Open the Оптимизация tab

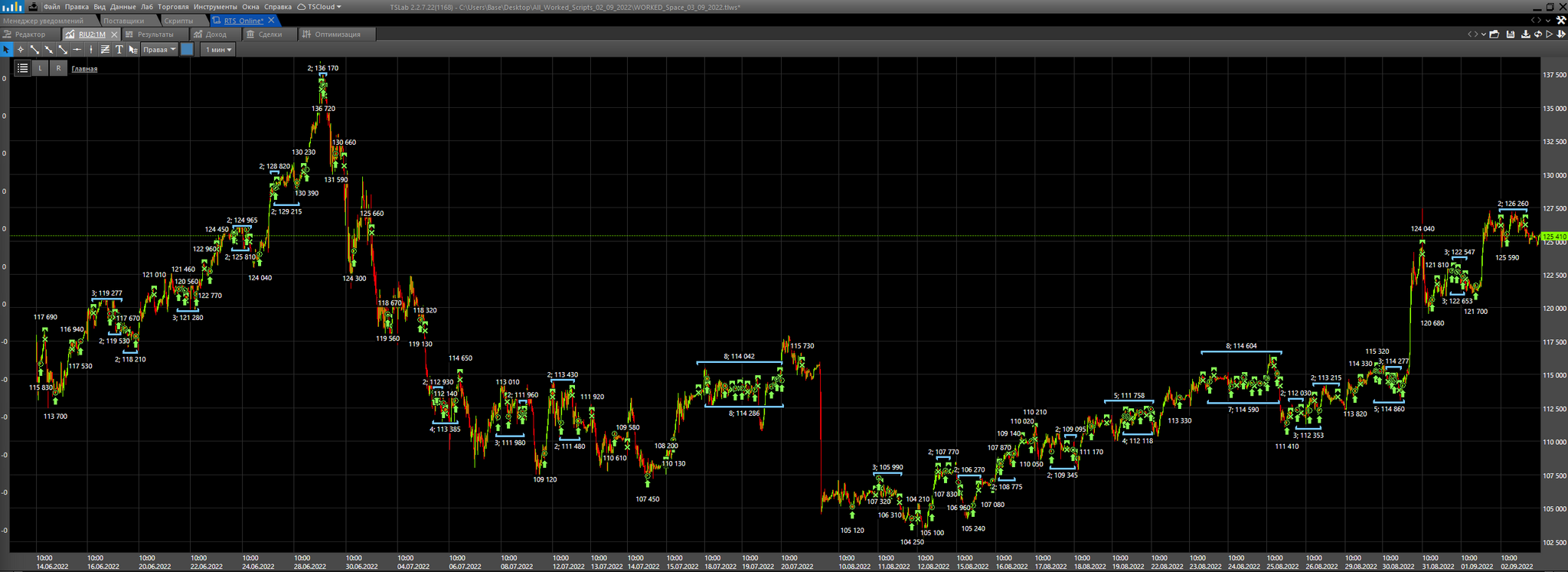coord(337,34)
